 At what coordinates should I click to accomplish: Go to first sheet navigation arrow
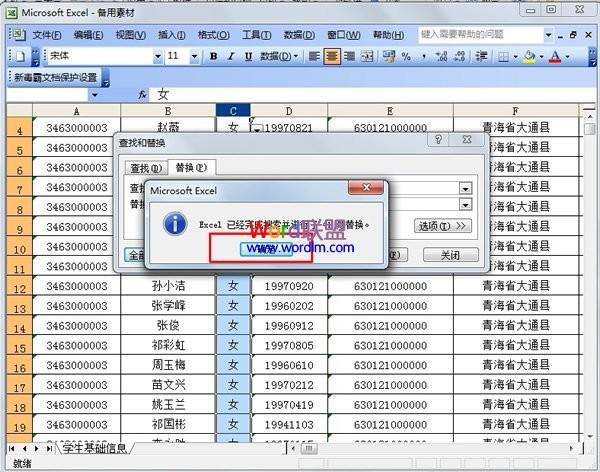click(12, 448)
